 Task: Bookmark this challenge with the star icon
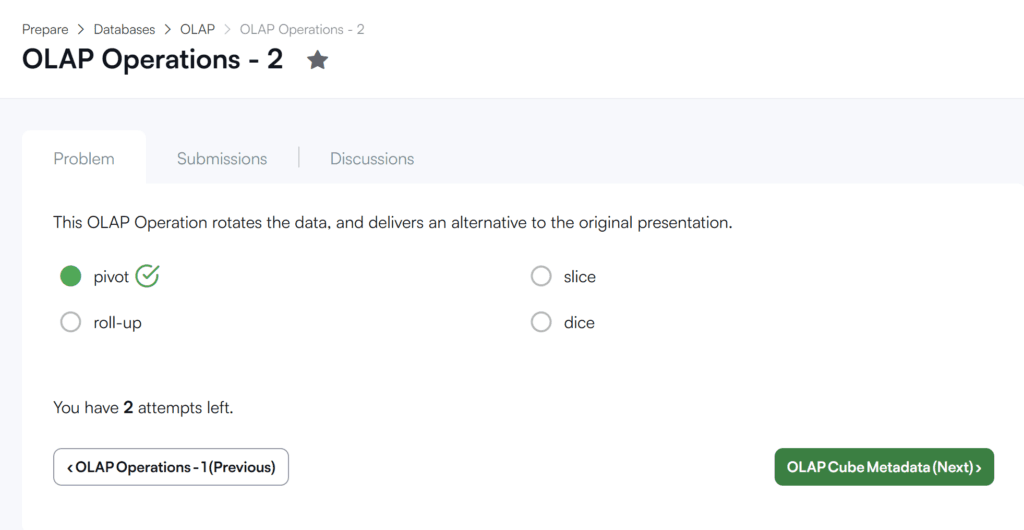317,60
